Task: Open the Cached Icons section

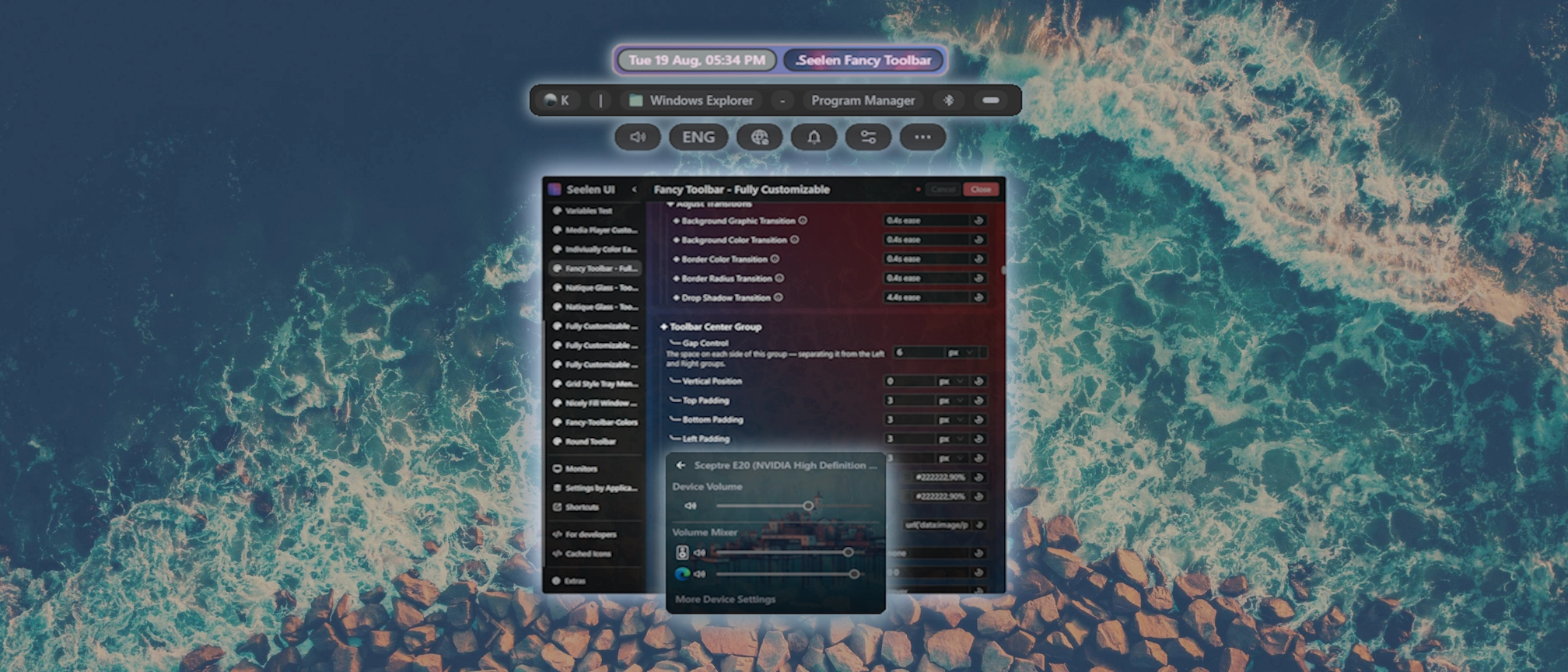Action: (595, 554)
